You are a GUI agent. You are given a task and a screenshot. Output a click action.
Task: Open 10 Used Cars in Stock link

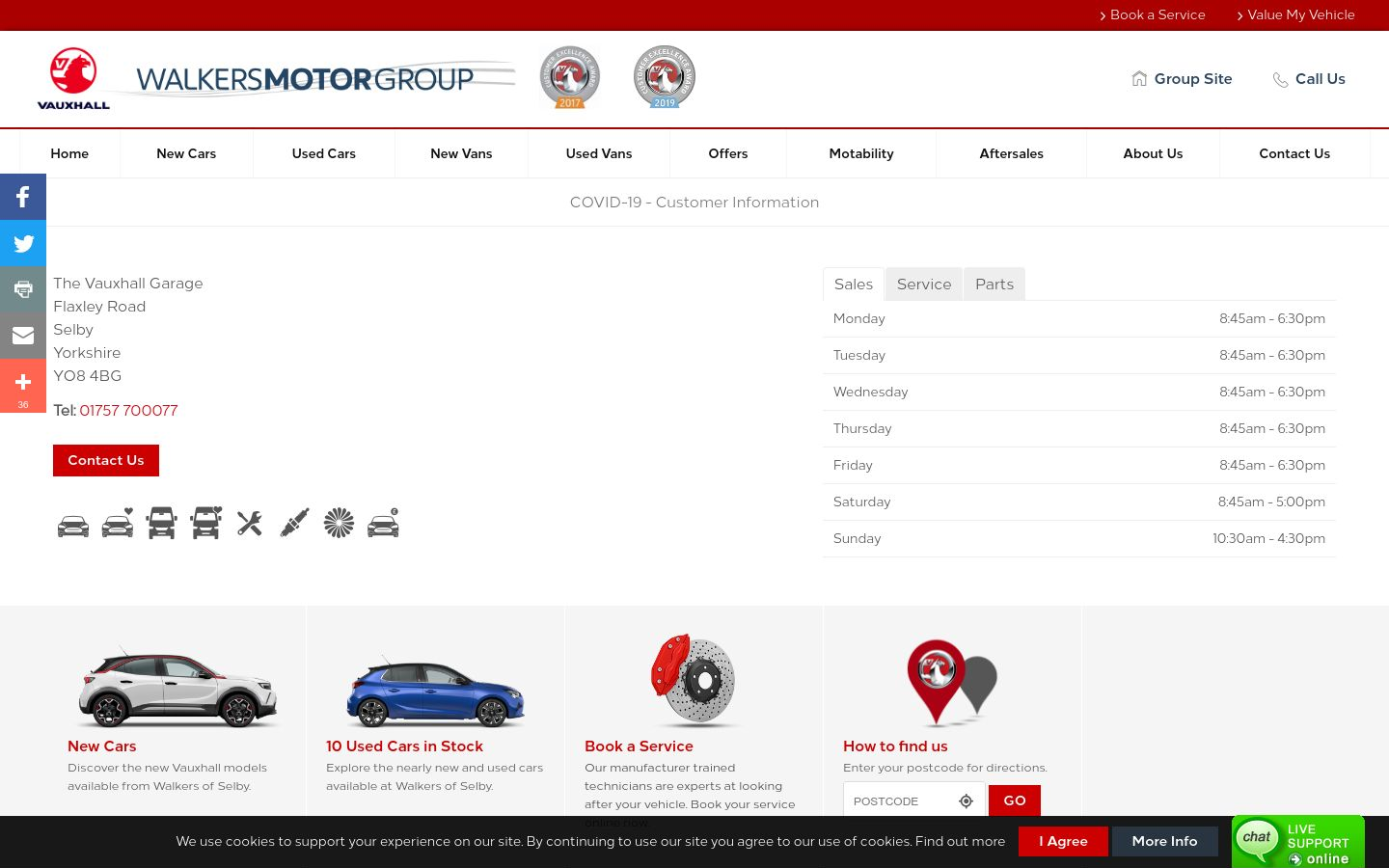[404, 746]
